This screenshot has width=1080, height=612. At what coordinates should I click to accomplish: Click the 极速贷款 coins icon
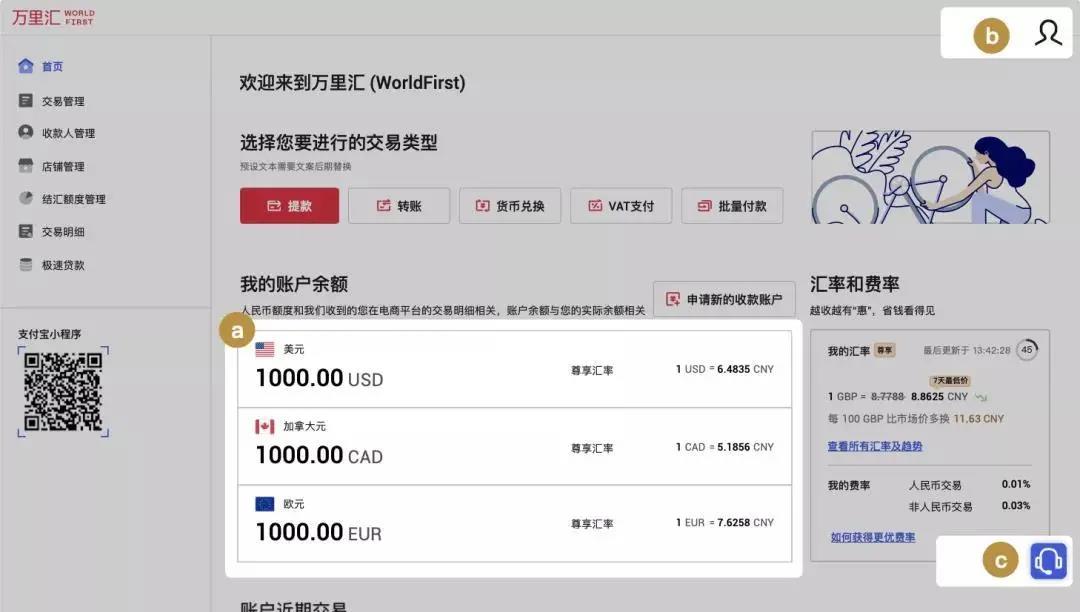tap(25, 264)
